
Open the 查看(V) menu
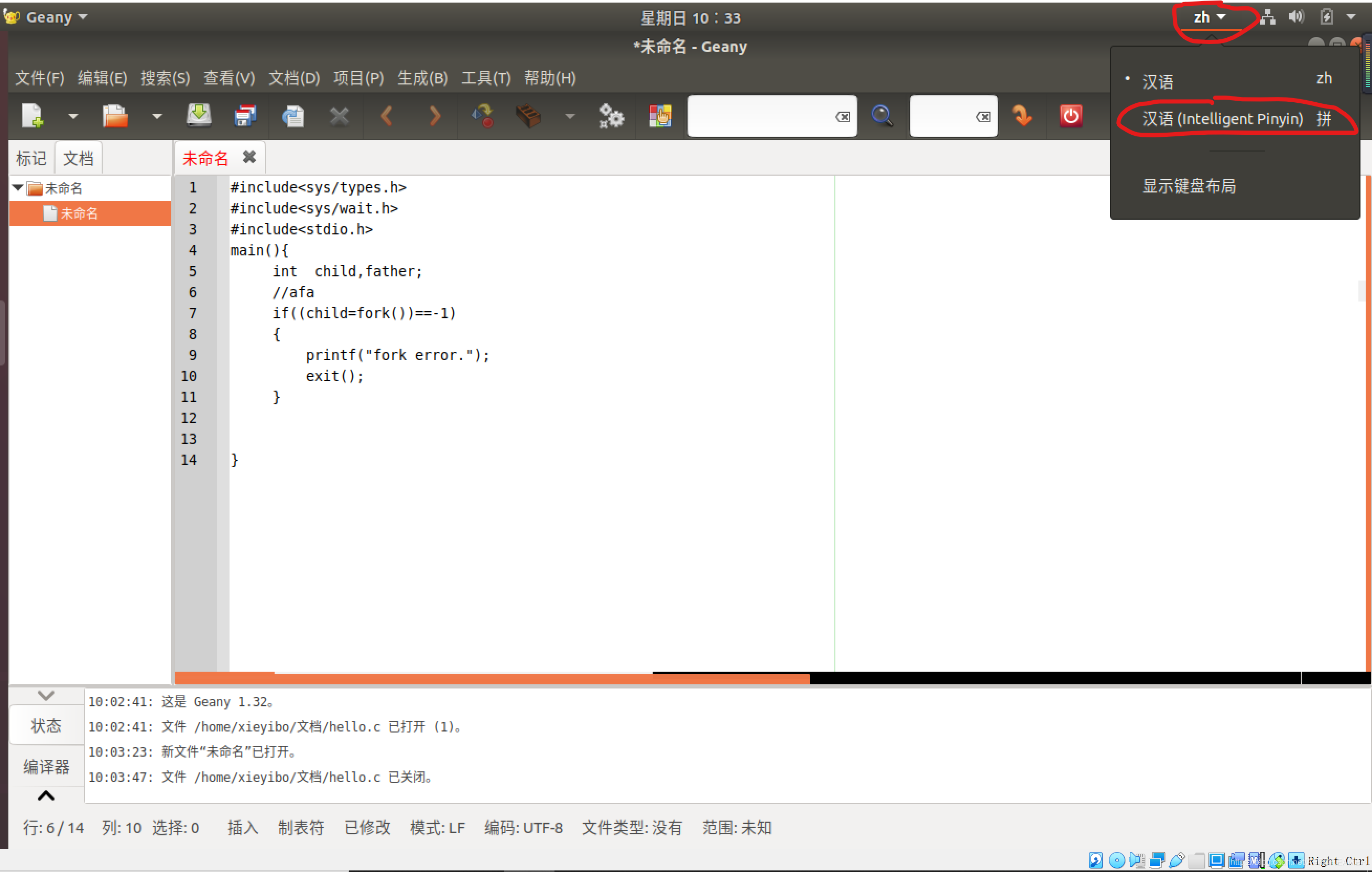tap(229, 78)
